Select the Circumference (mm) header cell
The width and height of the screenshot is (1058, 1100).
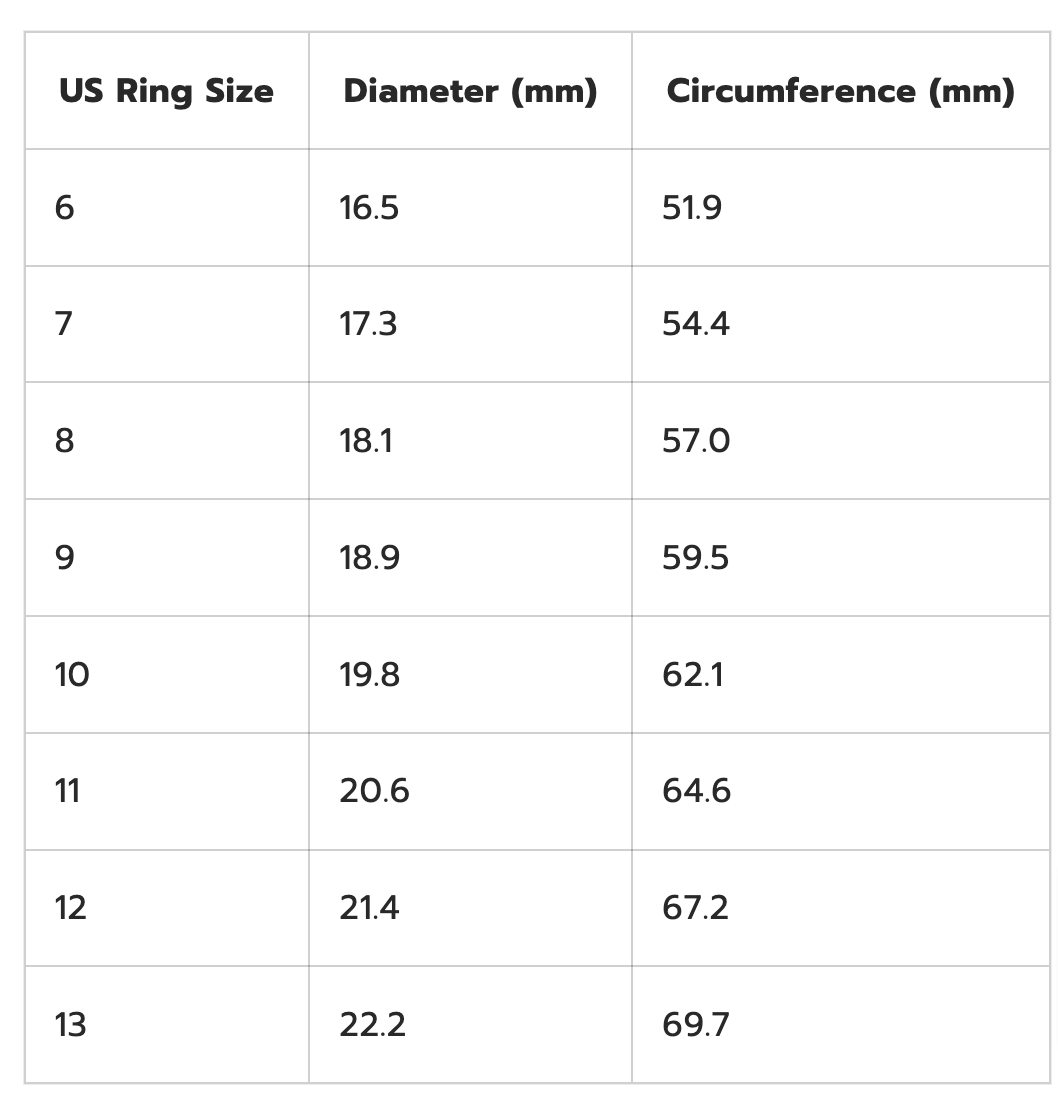840,91
